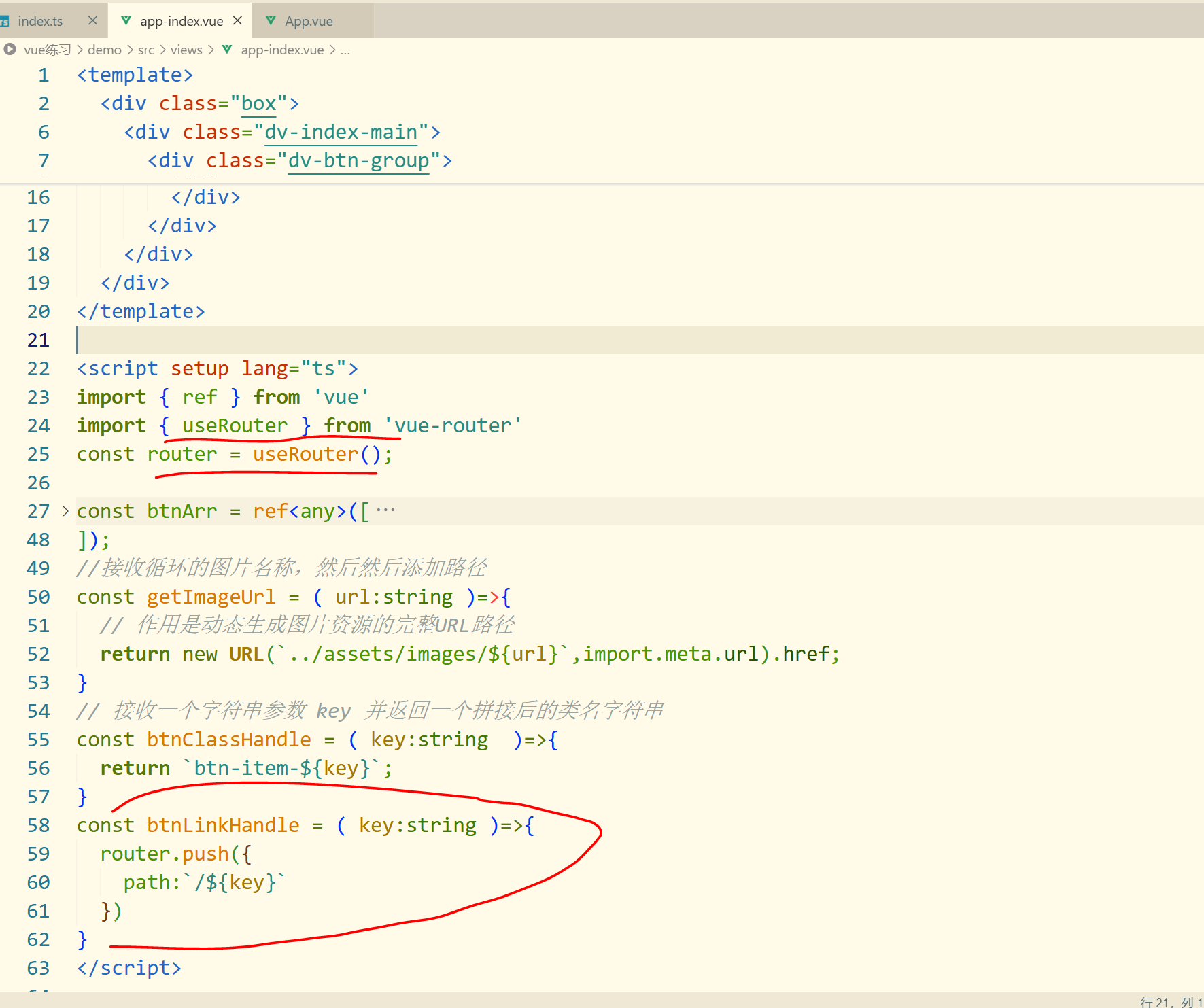Click the '<script setup lang="ts">' line
Screen dimensions: 1204x1008
[x=218, y=368]
